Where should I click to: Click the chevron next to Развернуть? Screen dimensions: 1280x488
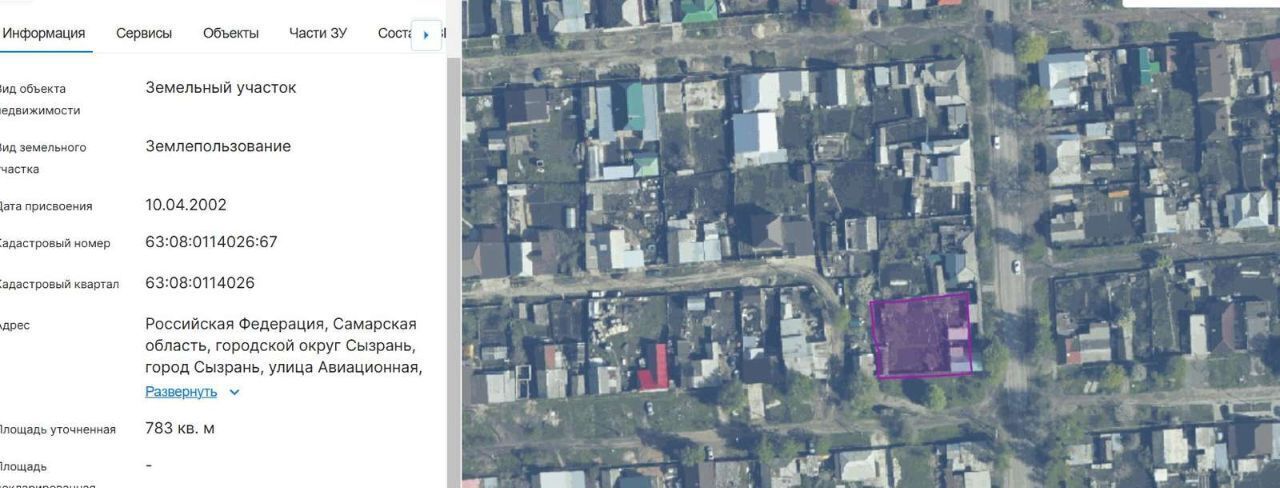pos(234,392)
